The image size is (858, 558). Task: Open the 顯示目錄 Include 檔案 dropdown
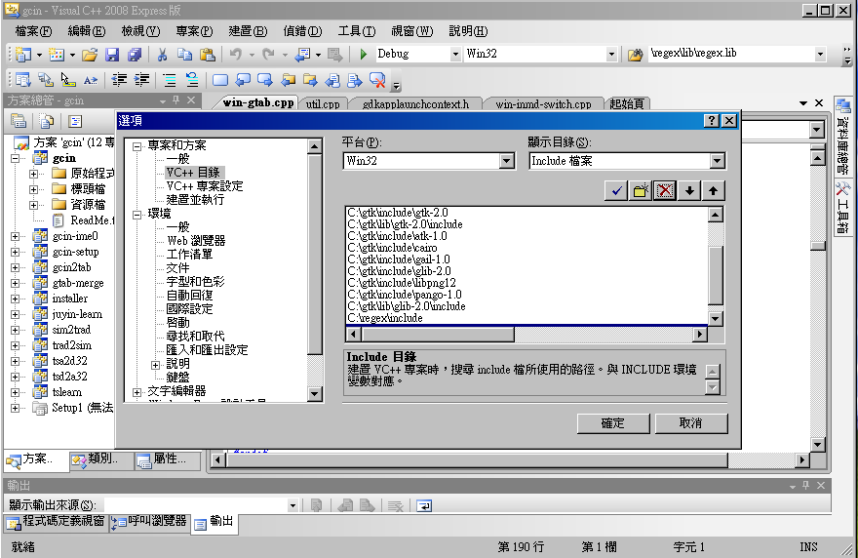(717, 161)
